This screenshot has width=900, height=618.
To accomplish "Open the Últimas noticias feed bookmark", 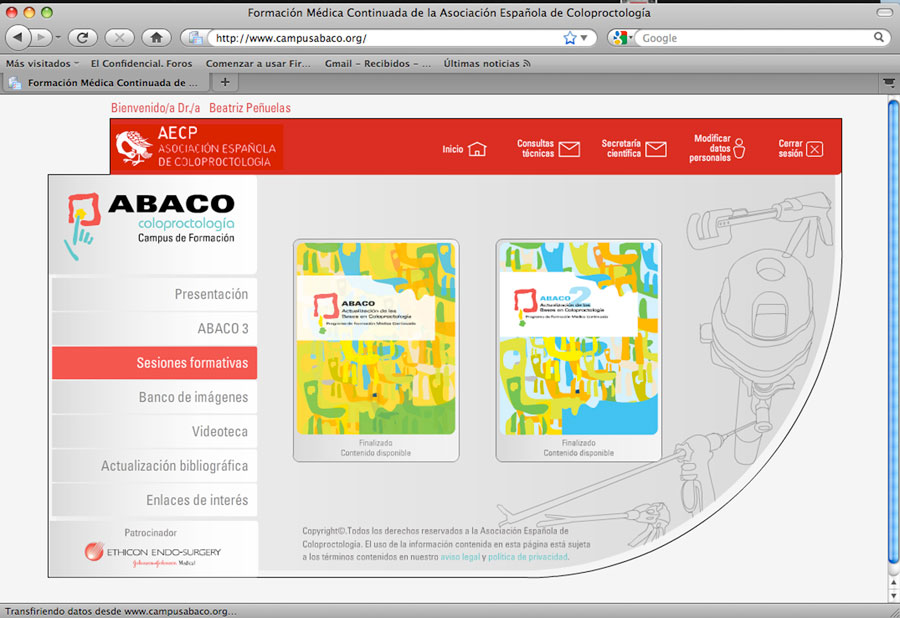I will pyautogui.click(x=487, y=64).
